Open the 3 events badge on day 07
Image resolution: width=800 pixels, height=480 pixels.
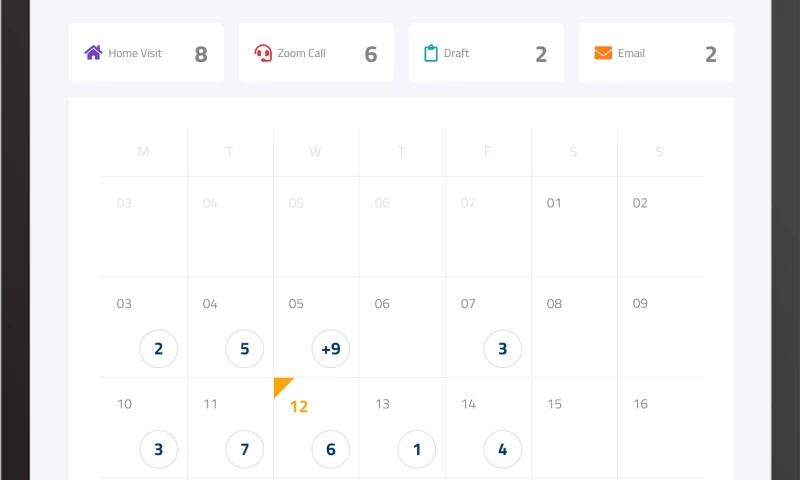click(x=503, y=349)
